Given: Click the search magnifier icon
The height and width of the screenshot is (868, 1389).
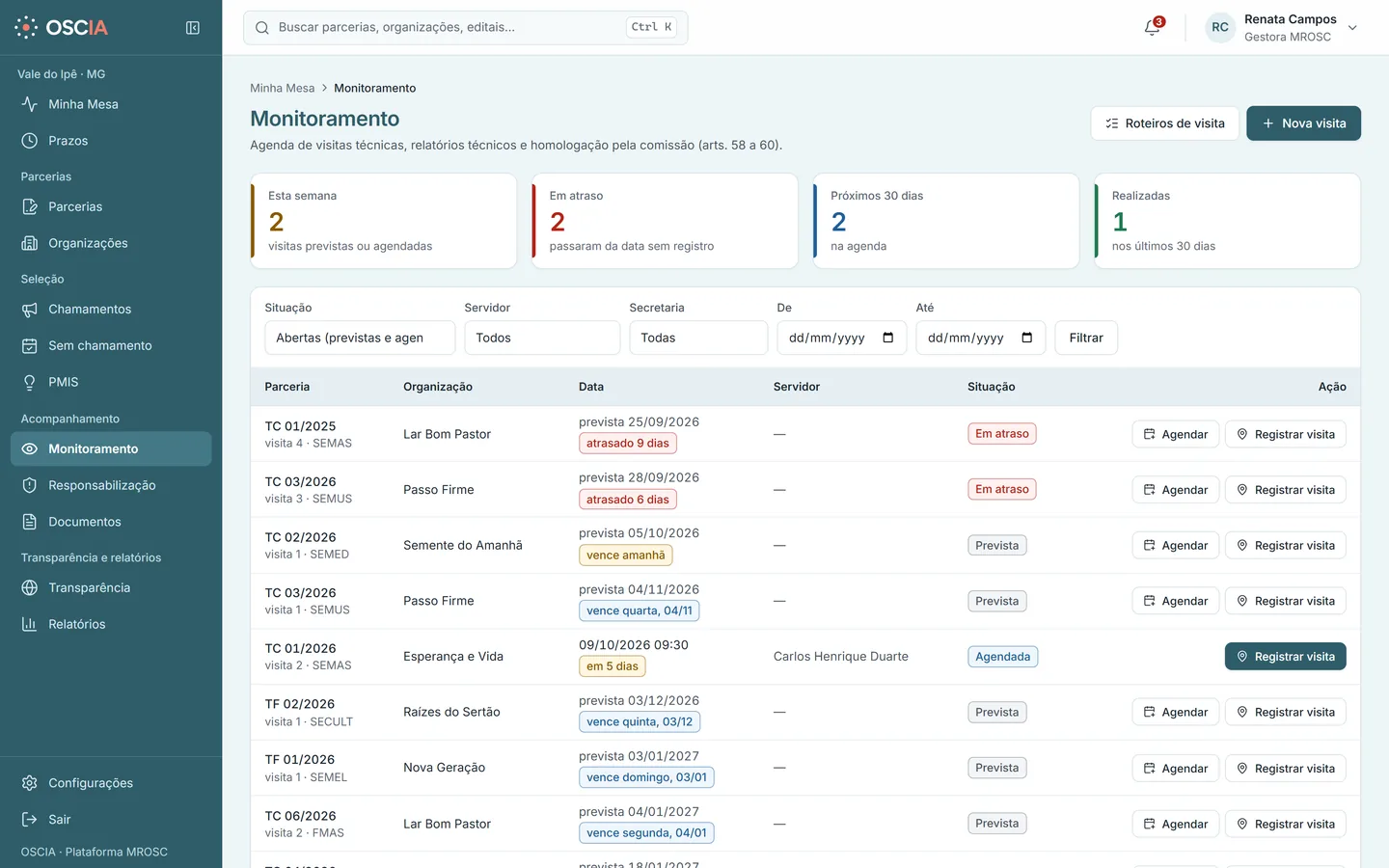Looking at the screenshot, I should (261, 28).
